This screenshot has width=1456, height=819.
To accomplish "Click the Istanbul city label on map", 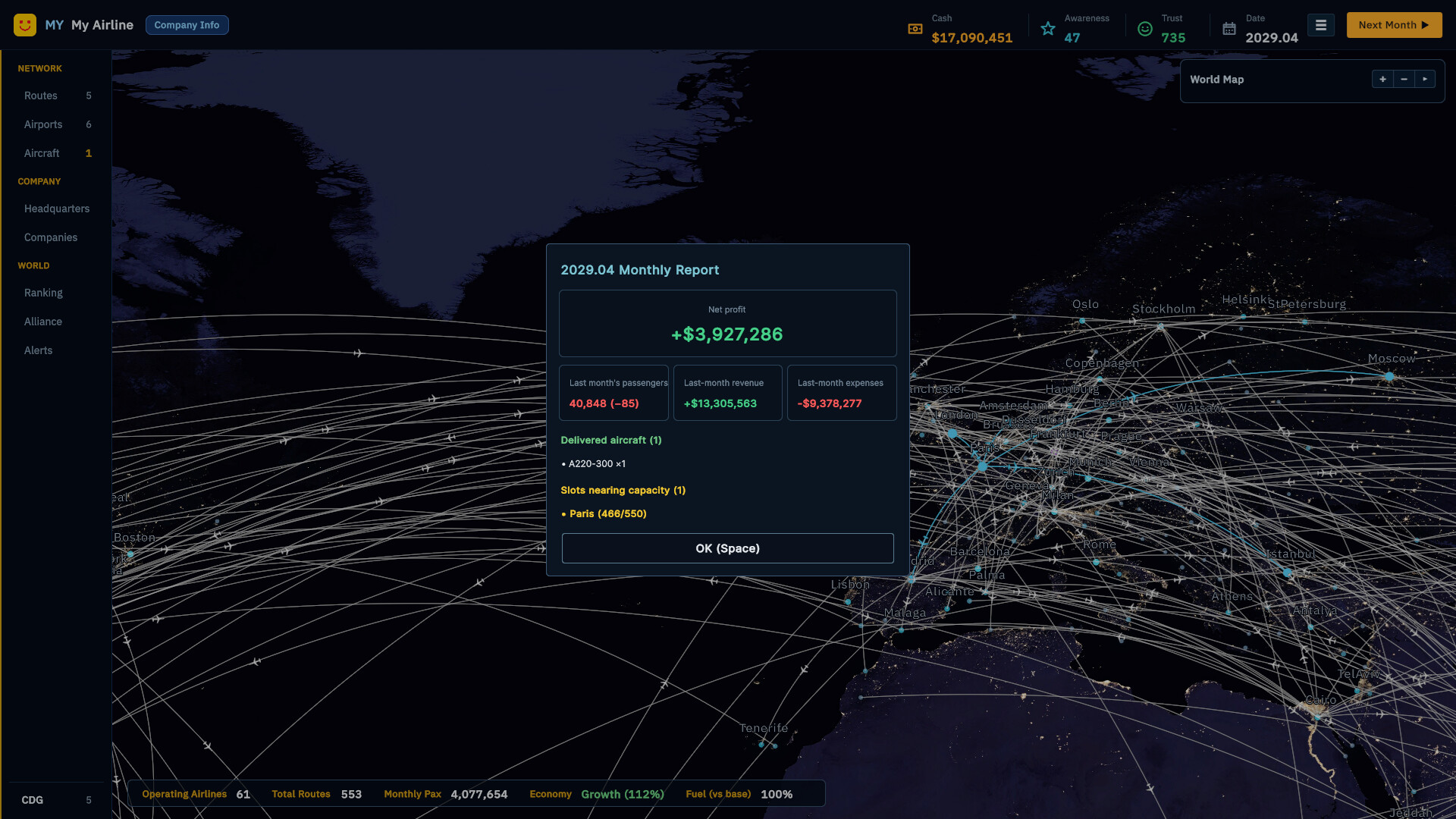I will coord(1291,554).
